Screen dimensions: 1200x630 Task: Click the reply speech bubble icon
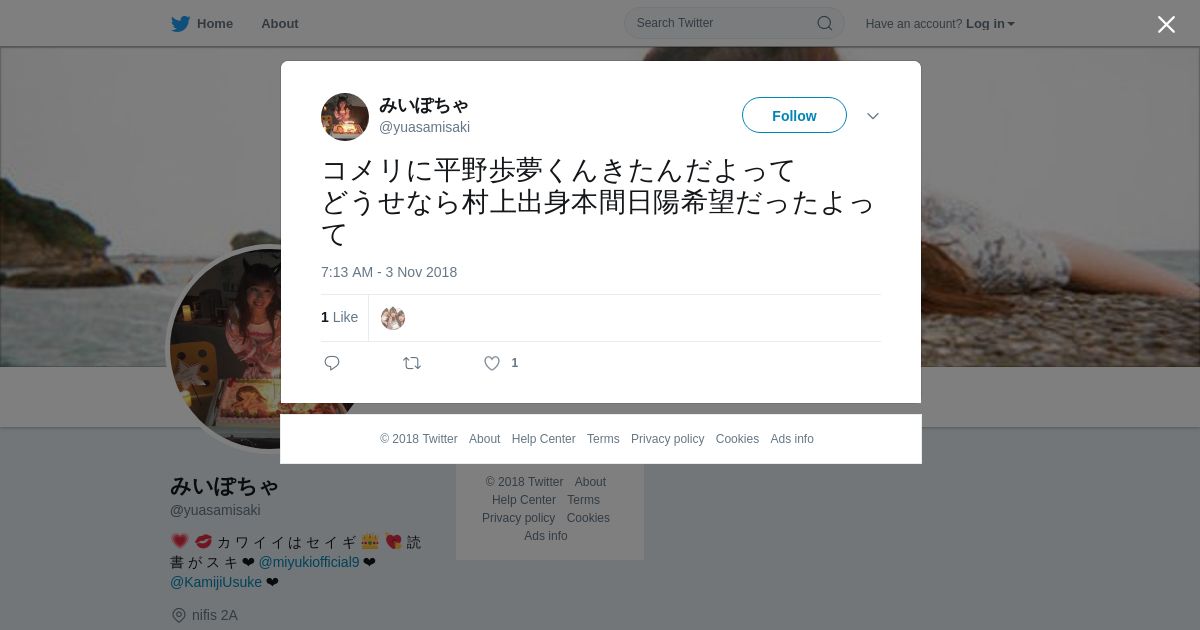tap(332, 363)
